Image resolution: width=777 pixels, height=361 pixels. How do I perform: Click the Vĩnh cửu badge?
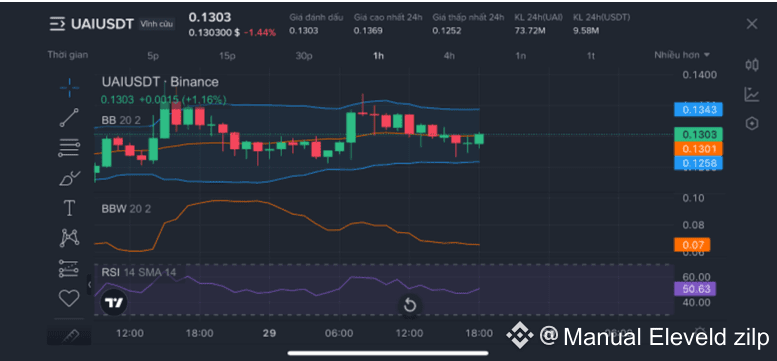click(156, 24)
